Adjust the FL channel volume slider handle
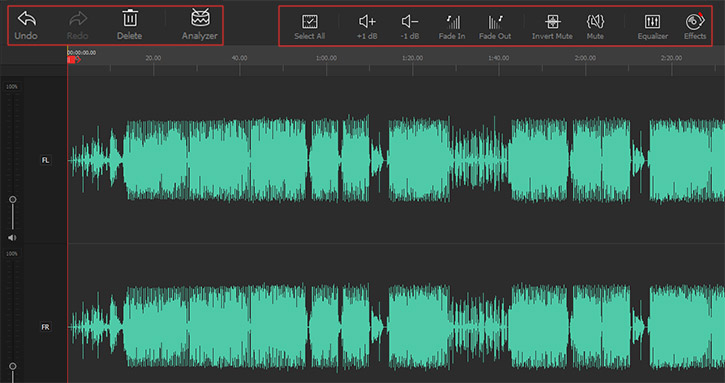This screenshot has height=383, width=725. [x=12, y=199]
